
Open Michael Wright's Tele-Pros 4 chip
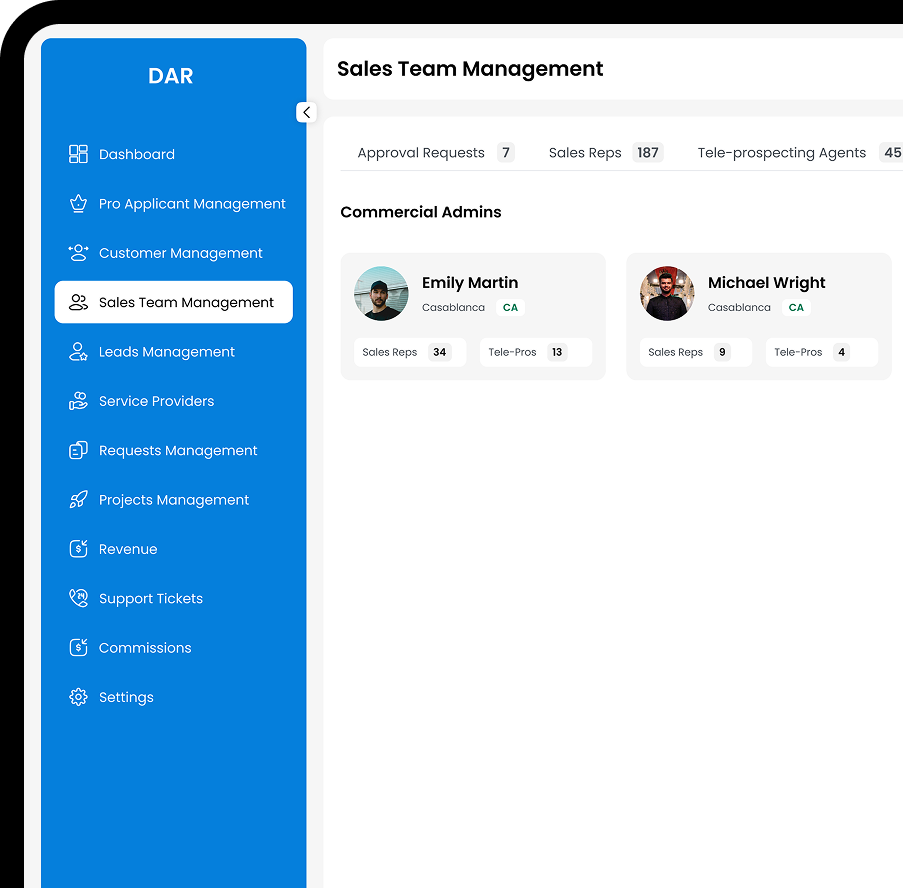tap(822, 352)
